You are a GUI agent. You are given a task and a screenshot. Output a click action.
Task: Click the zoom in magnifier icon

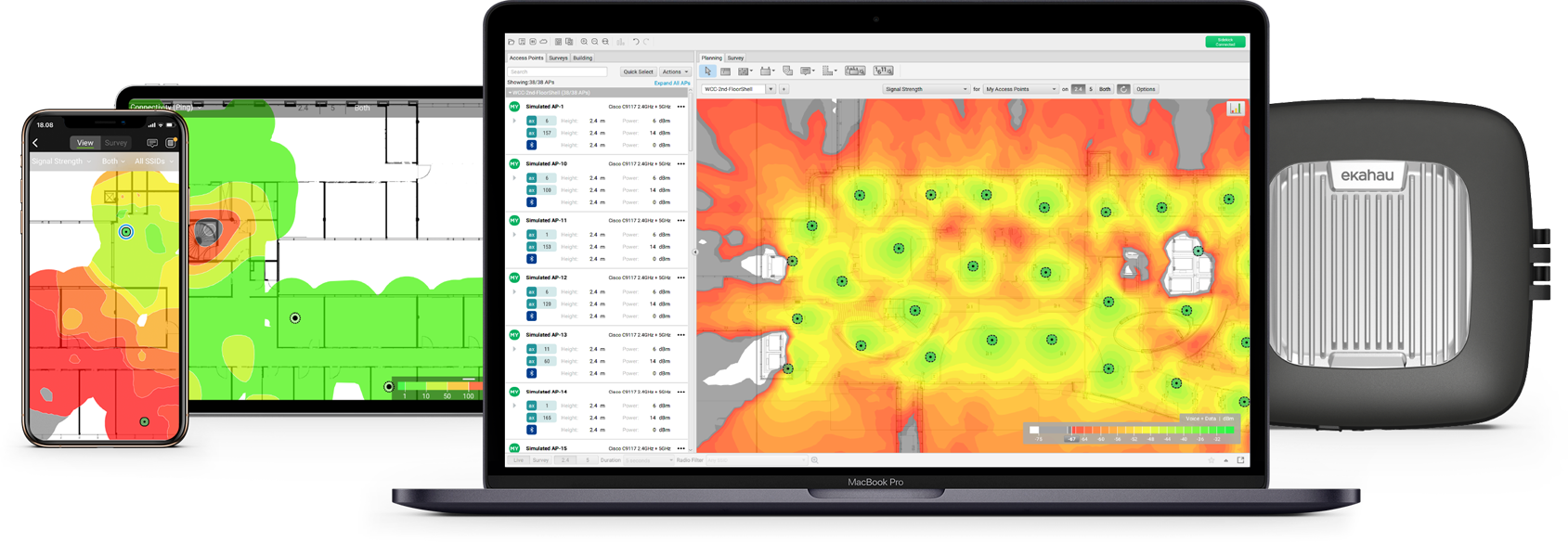click(584, 42)
